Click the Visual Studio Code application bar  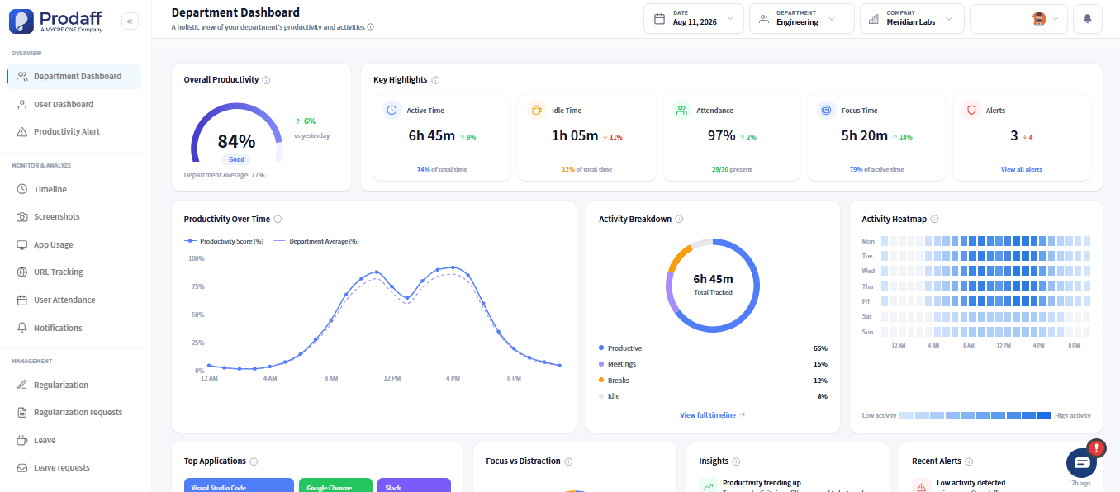(239, 486)
